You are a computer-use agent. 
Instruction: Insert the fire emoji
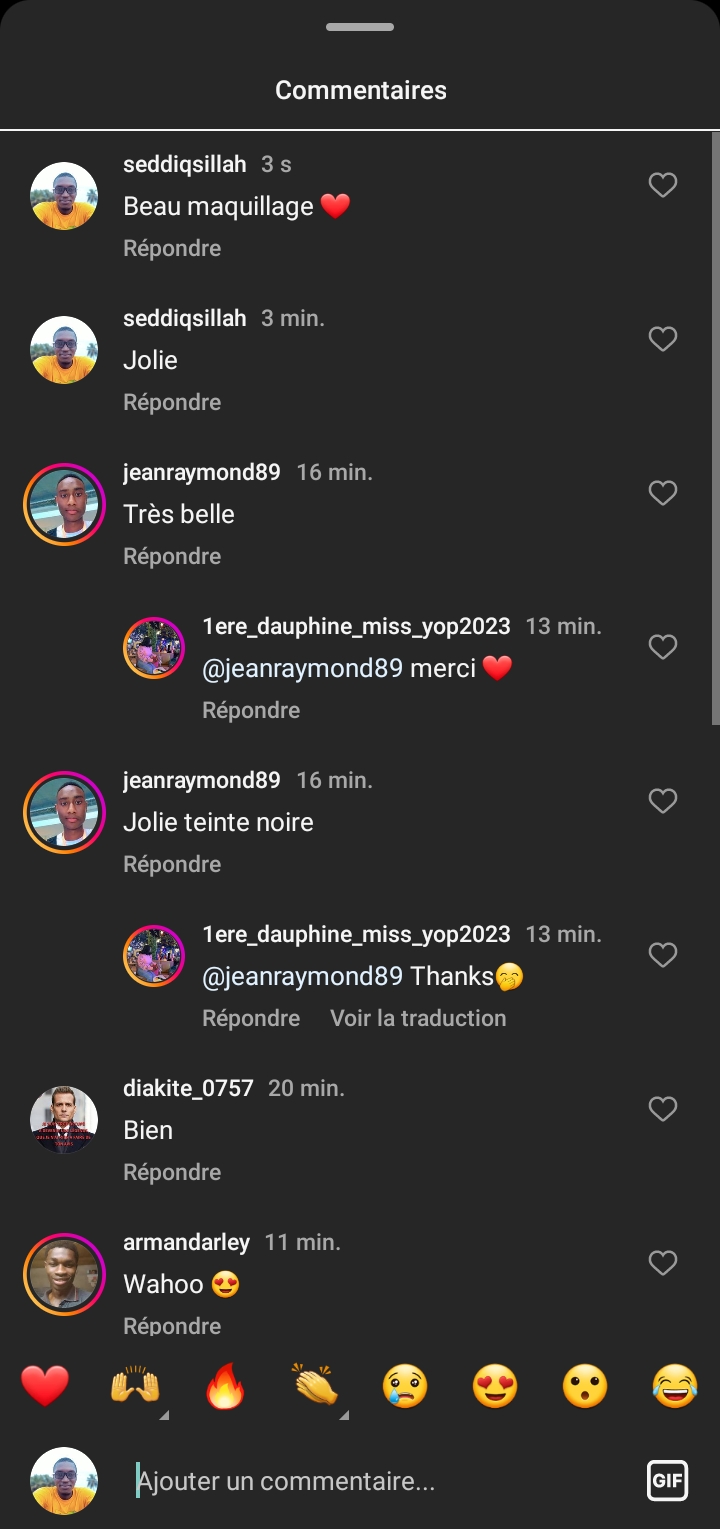click(x=225, y=1387)
